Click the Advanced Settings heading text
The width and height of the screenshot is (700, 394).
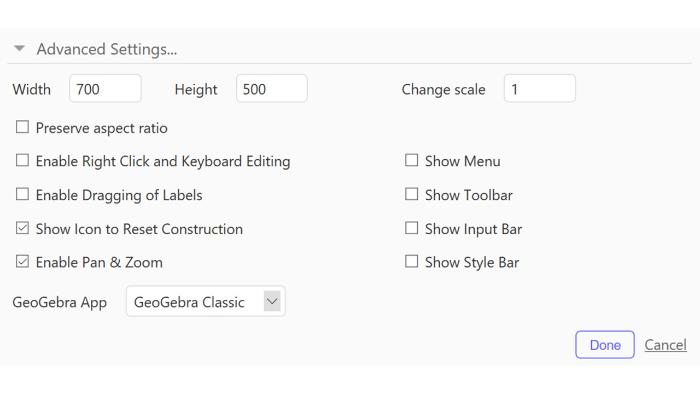pos(107,49)
